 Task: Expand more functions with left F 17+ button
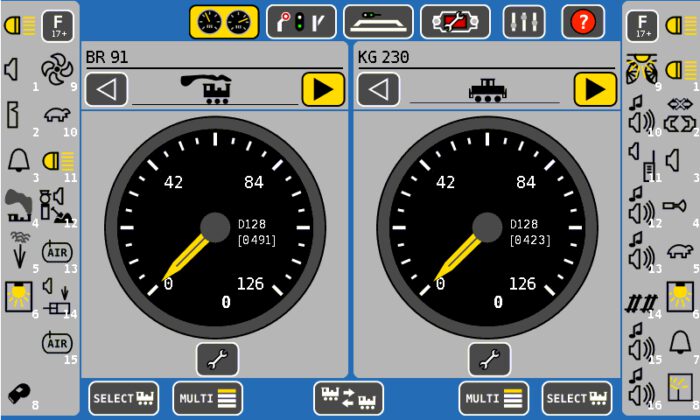coord(57,25)
